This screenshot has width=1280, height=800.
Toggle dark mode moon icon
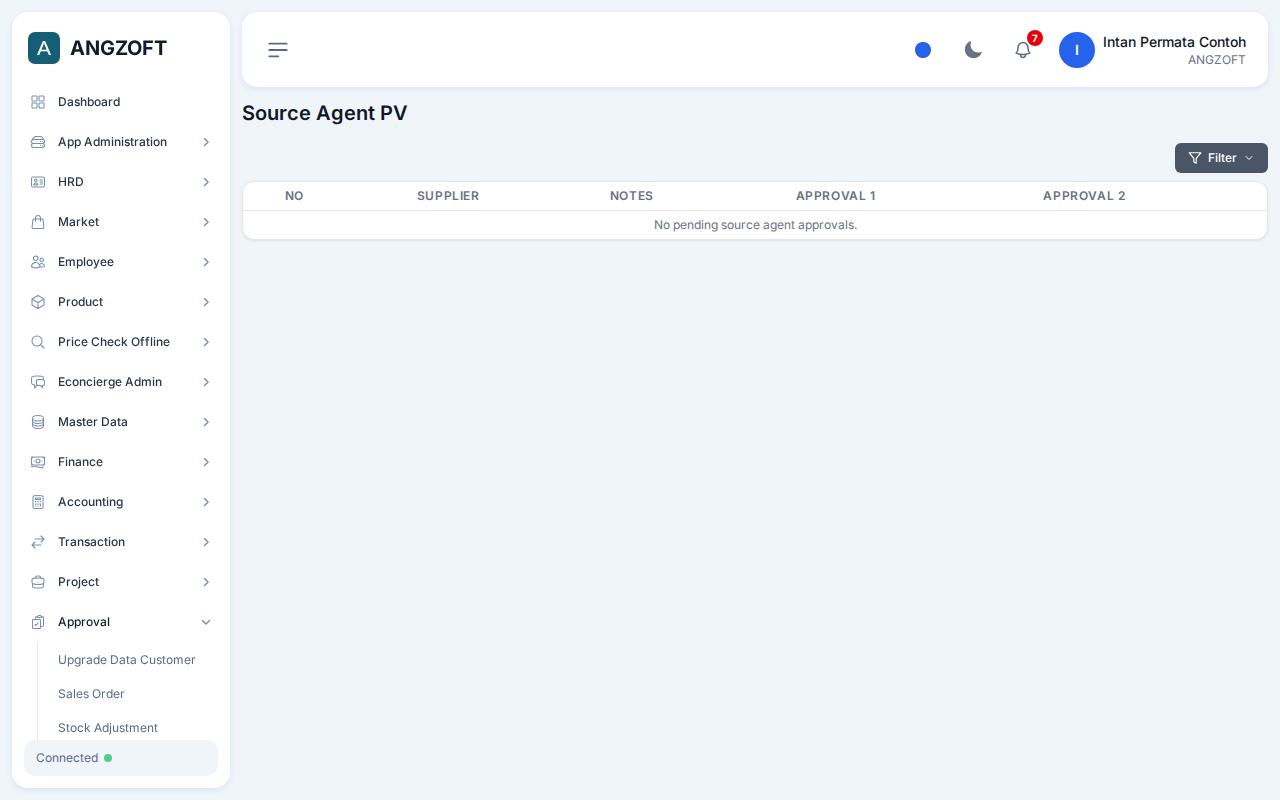[x=973, y=50]
